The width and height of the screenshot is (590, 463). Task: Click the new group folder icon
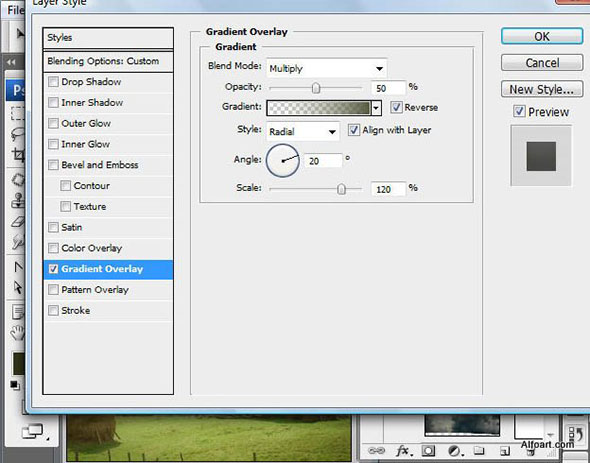pyautogui.click(x=479, y=451)
